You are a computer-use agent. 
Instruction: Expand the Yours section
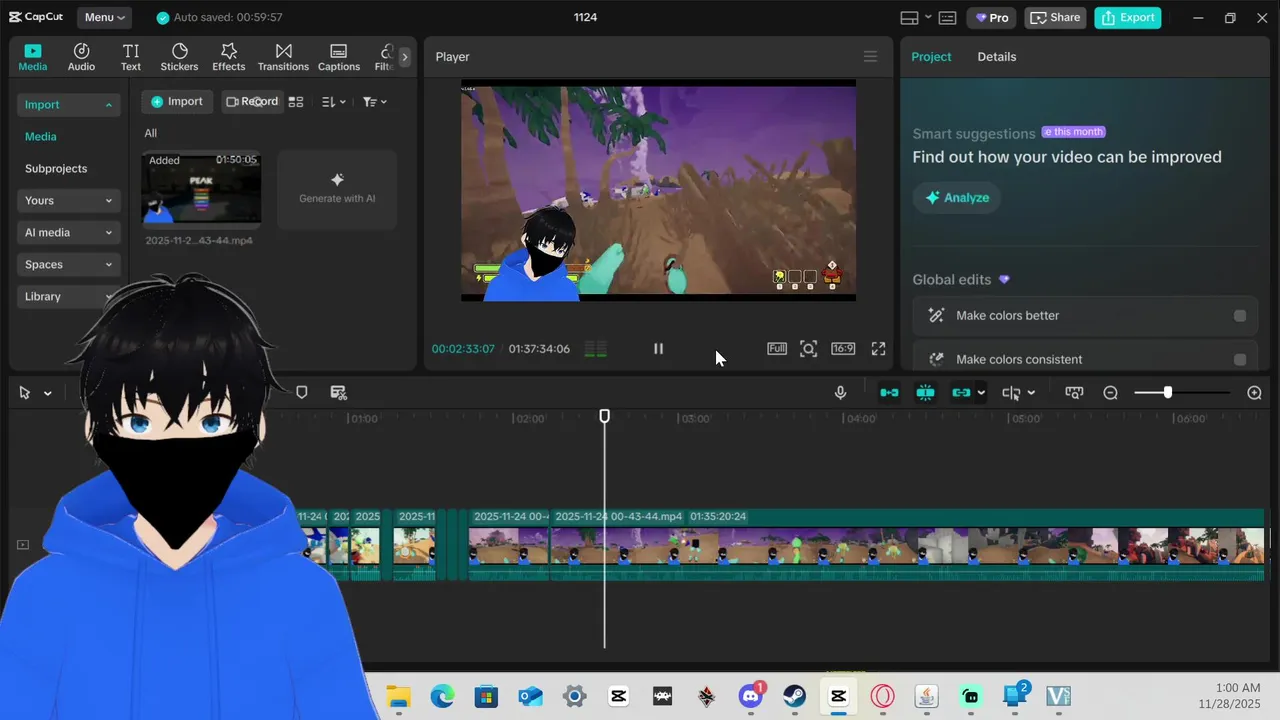(68, 201)
